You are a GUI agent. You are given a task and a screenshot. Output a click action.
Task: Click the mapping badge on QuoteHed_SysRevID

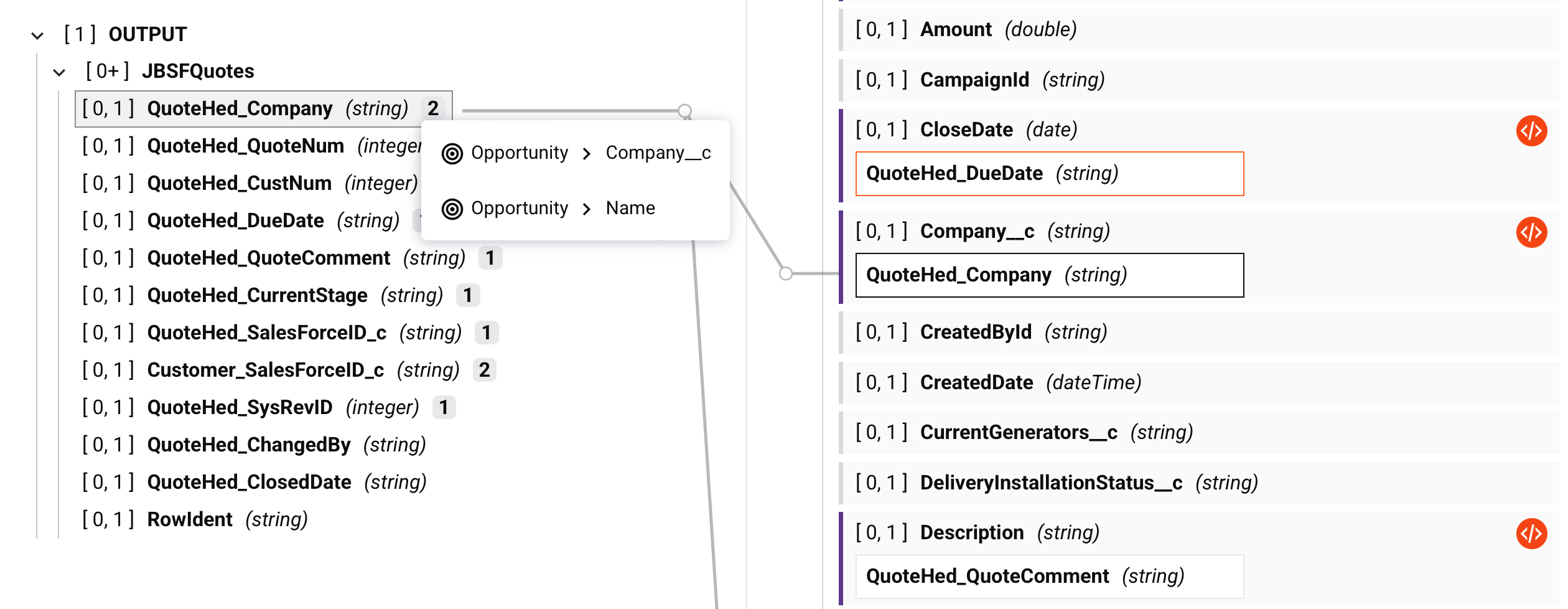444,407
